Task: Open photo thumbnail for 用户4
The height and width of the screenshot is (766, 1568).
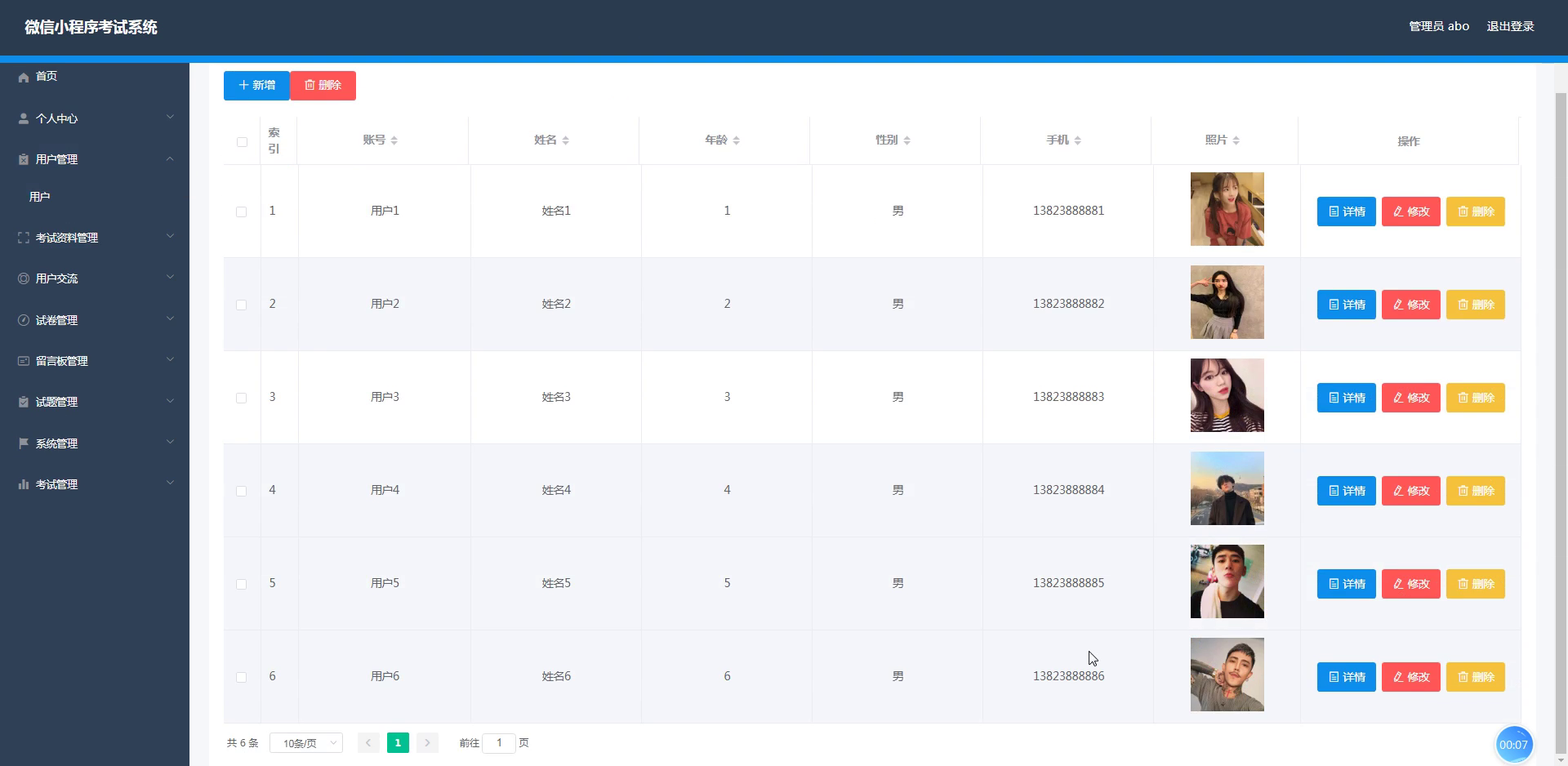Action: coord(1227,488)
